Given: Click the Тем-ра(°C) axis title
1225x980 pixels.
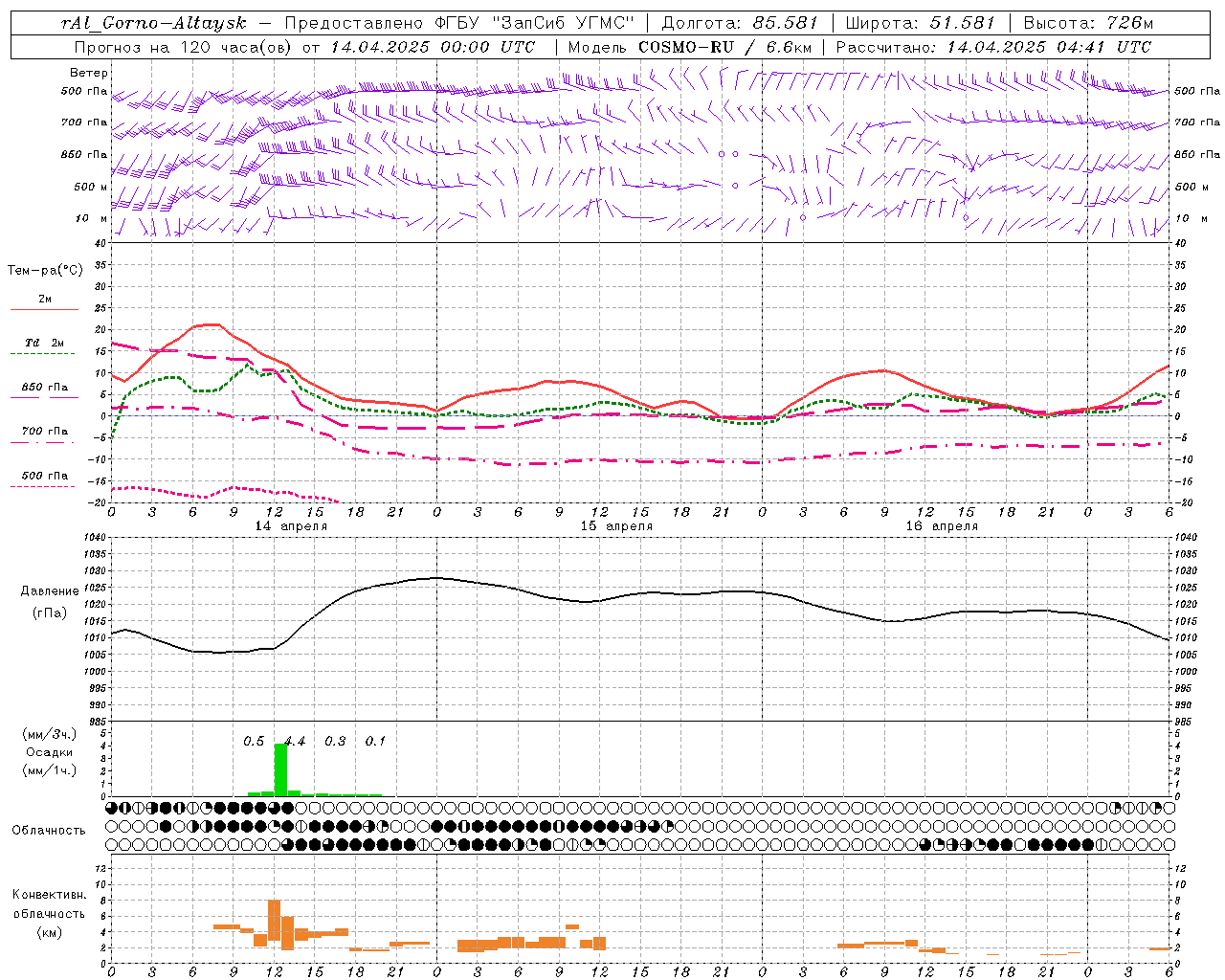Looking at the screenshot, I should pos(45,271).
